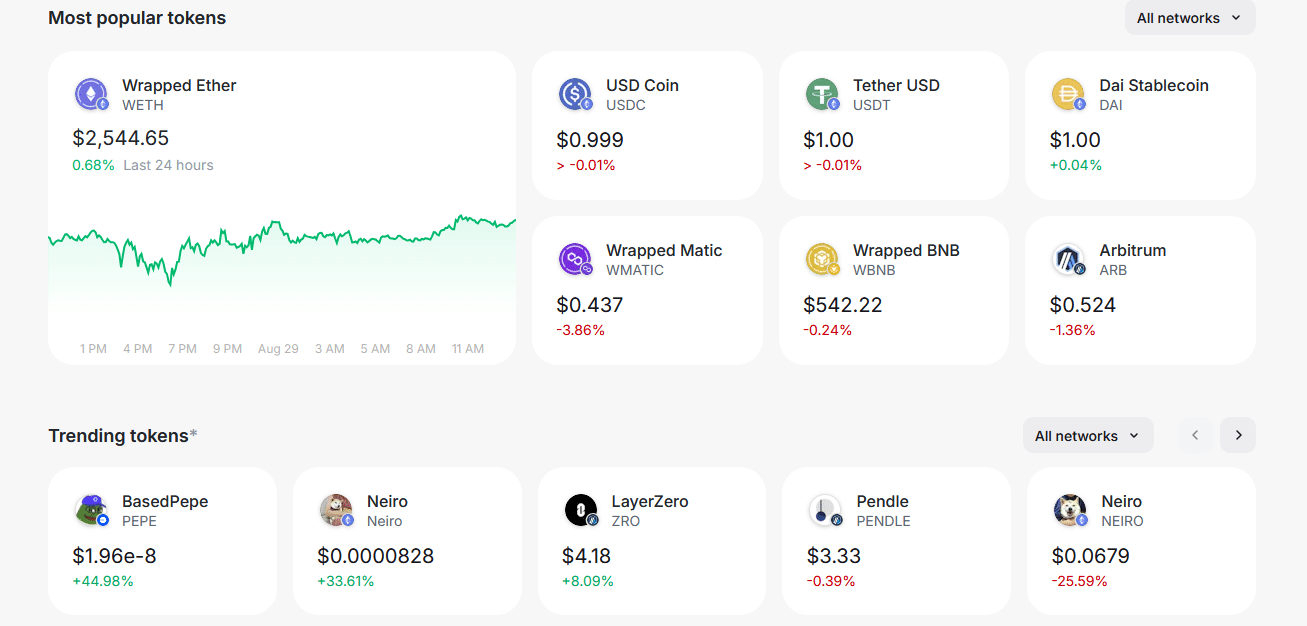
Task: Click the Wrapped Ether price chart line
Action: click(300, 236)
